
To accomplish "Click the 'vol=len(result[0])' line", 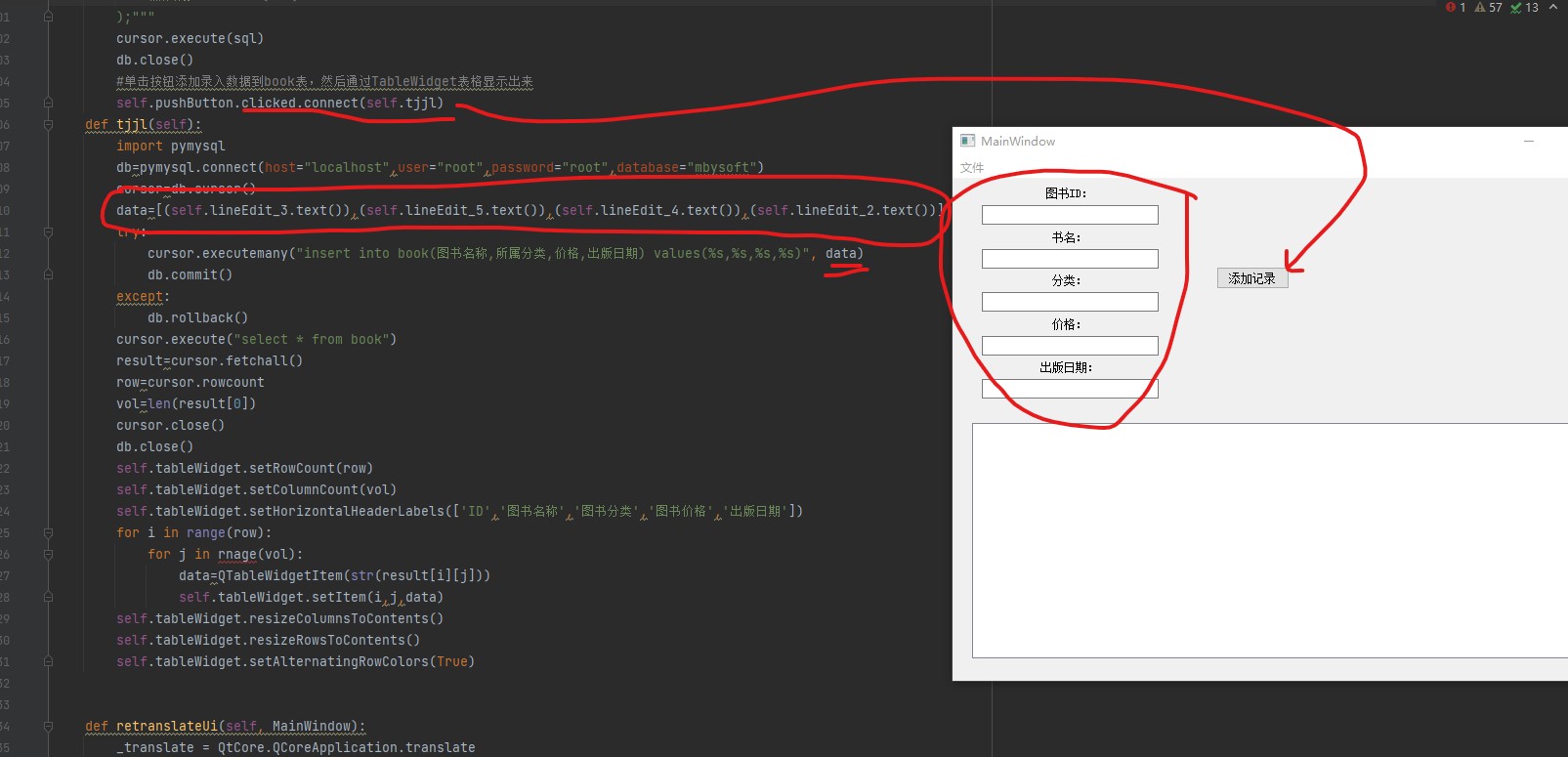I will coord(186,403).
